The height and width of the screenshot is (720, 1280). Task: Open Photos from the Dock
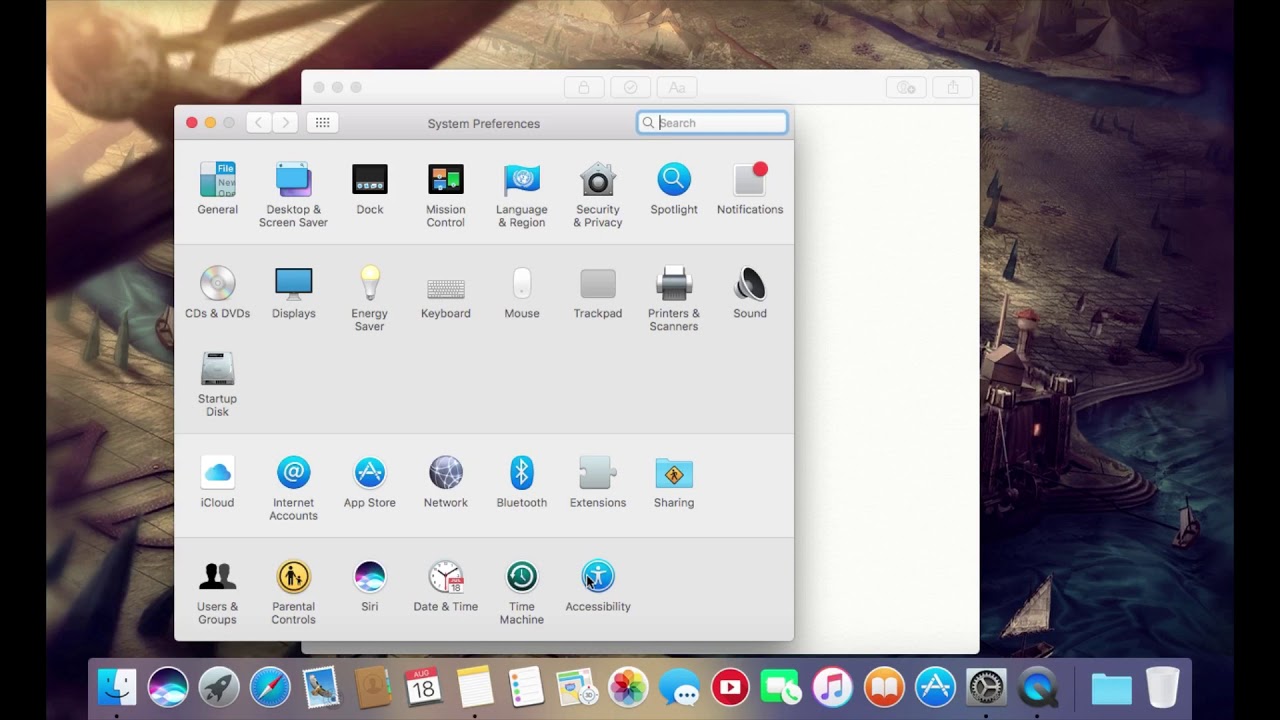628,687
